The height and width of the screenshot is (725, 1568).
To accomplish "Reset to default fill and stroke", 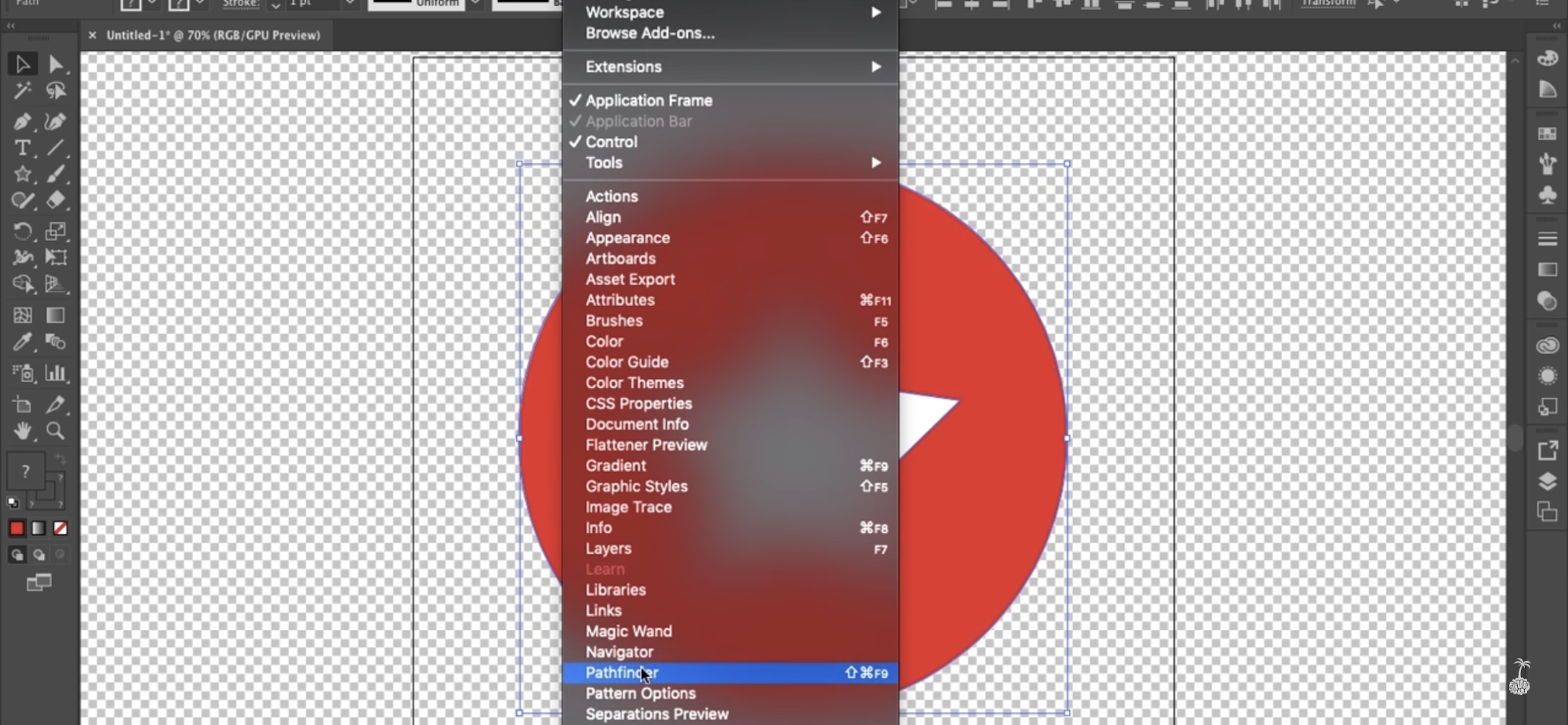I will click(13, 502).
